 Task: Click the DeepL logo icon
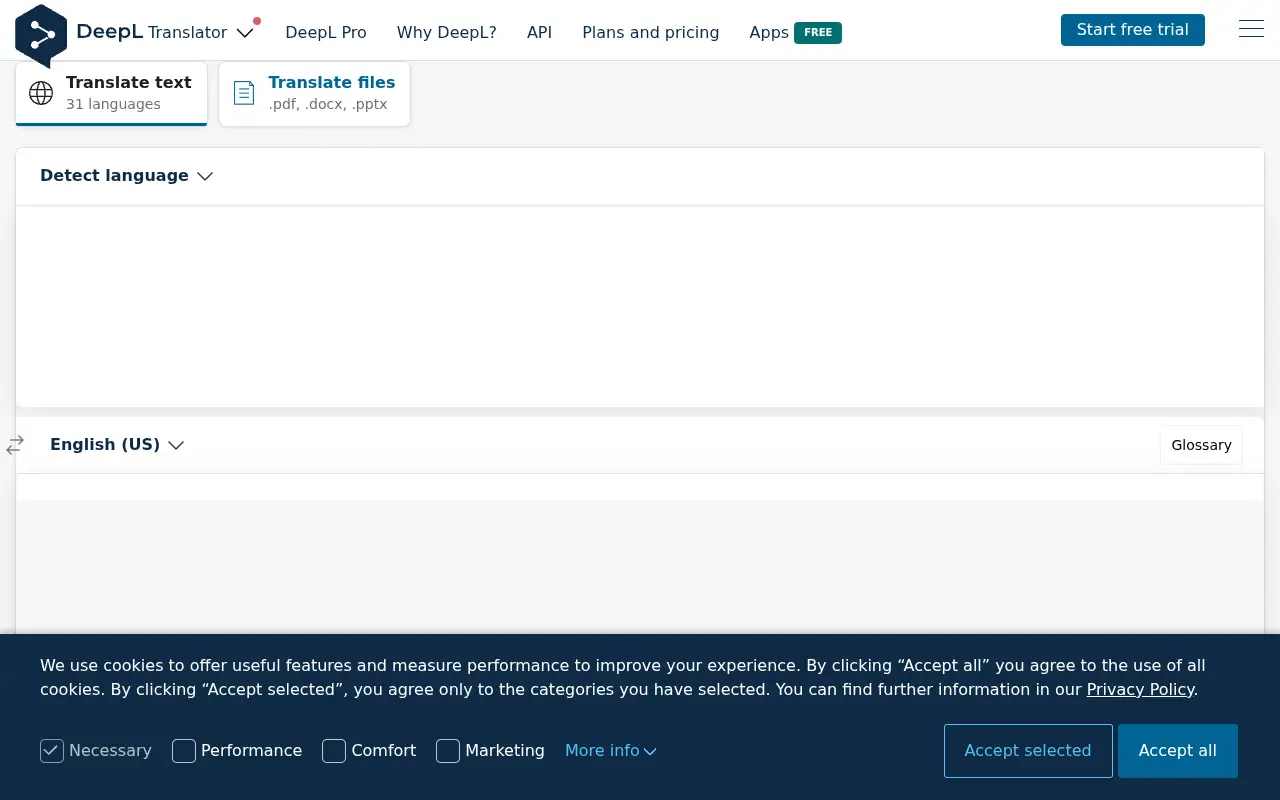41,34
